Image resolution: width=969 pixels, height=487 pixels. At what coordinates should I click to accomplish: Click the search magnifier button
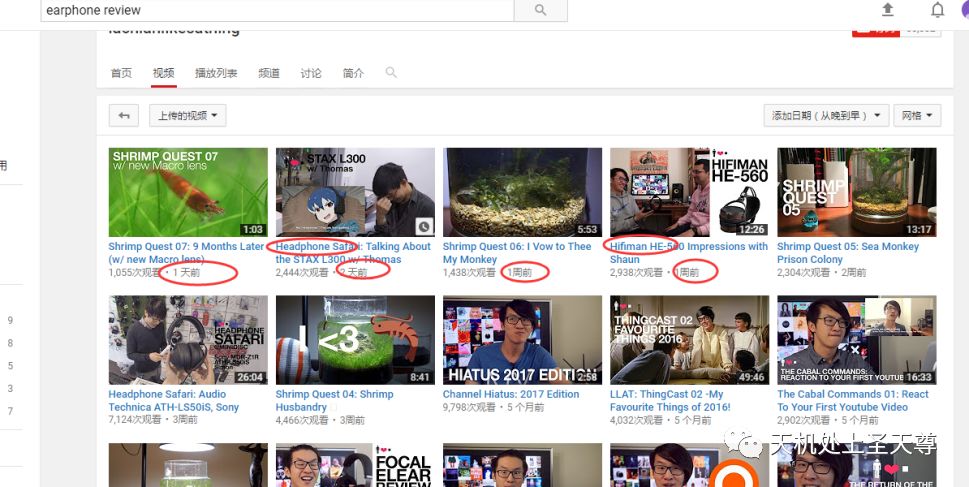[540, 10]
